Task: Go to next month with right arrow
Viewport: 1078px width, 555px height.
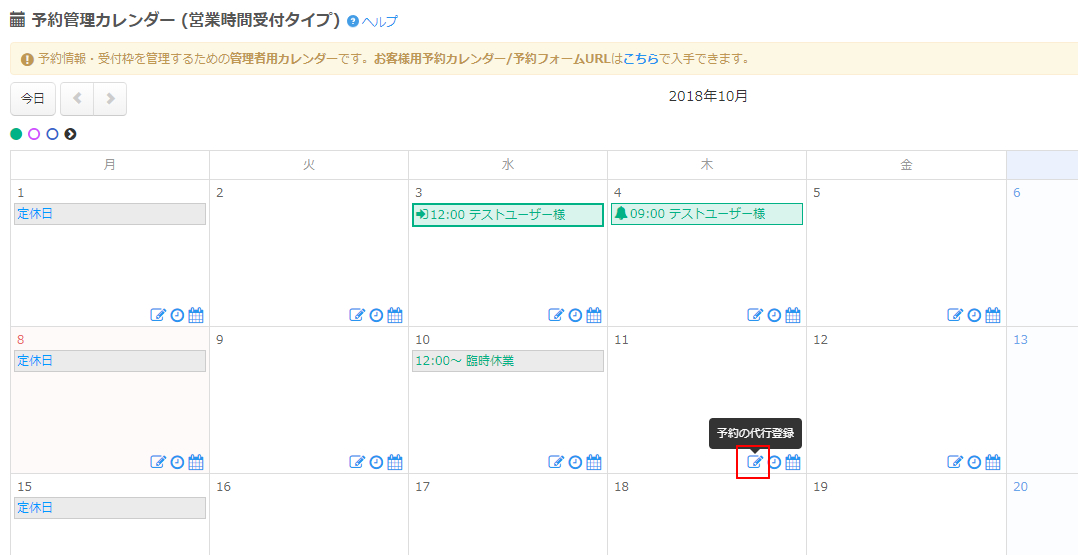Action: 110,99
